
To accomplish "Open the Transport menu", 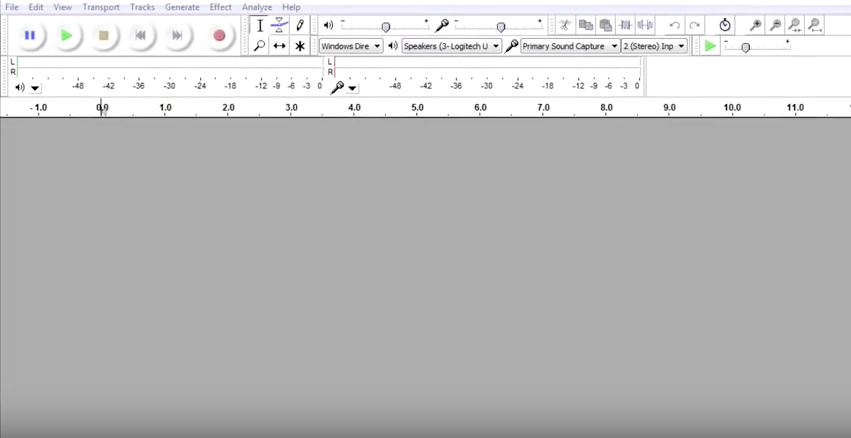I will [x=101, y=7].
